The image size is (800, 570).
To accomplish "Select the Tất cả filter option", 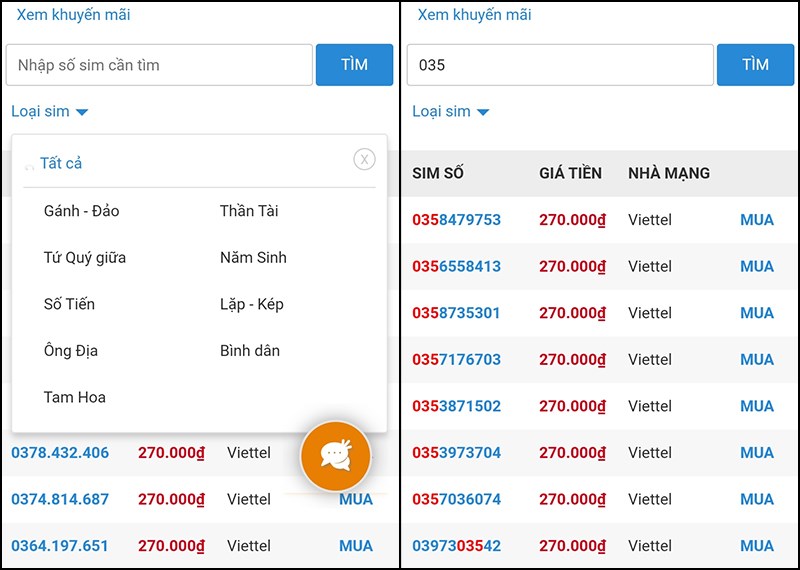I will [61, 163].
